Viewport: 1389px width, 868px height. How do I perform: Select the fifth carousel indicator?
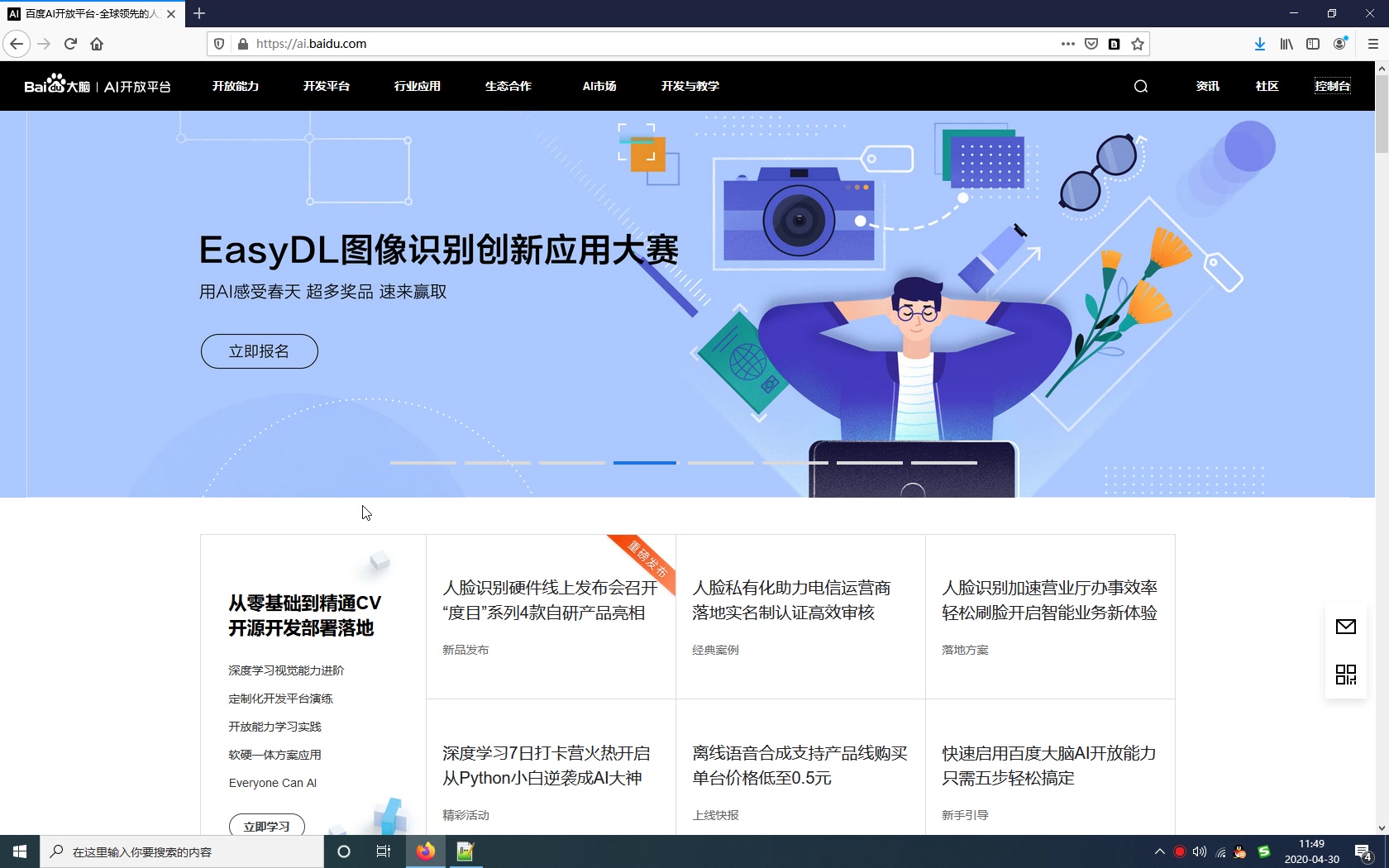pos(719,463)
